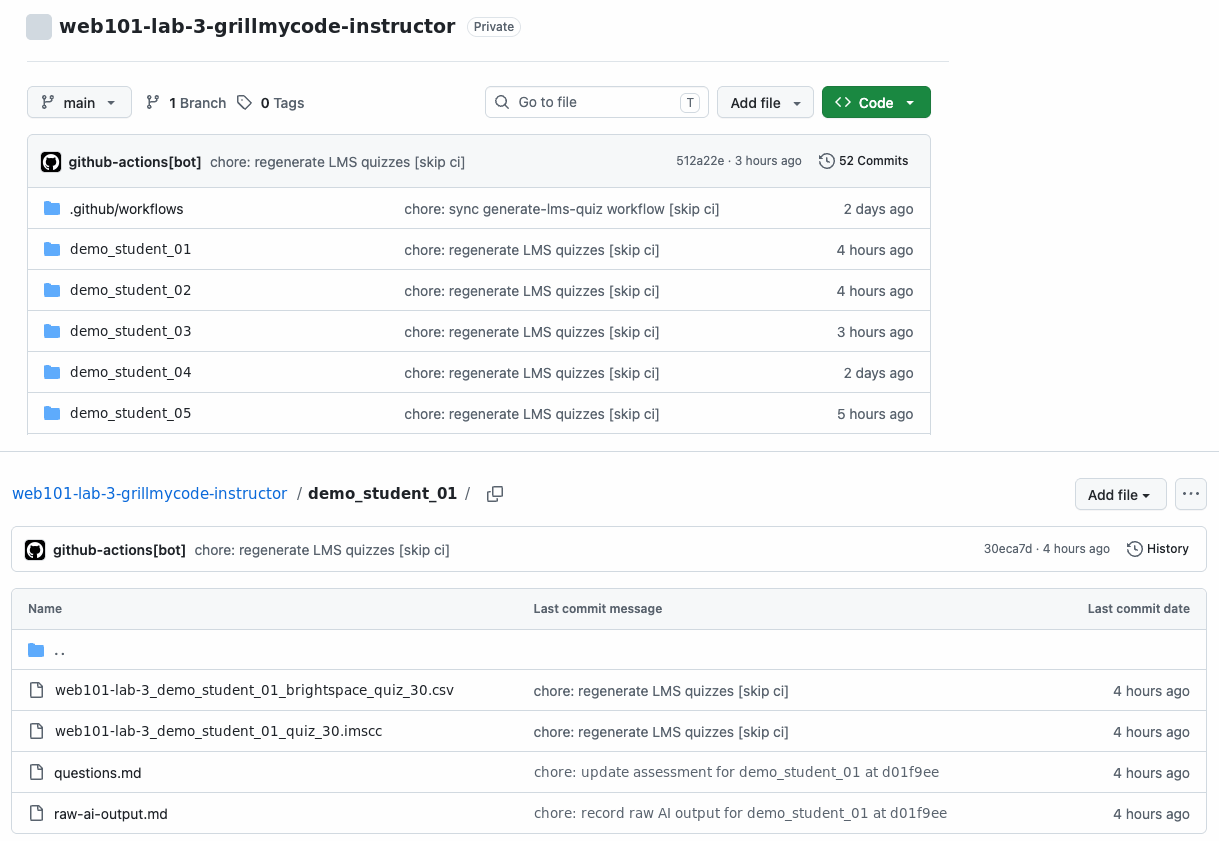
Task: Open the demo_student_04 folder
Action: click(x=130, y=372)
